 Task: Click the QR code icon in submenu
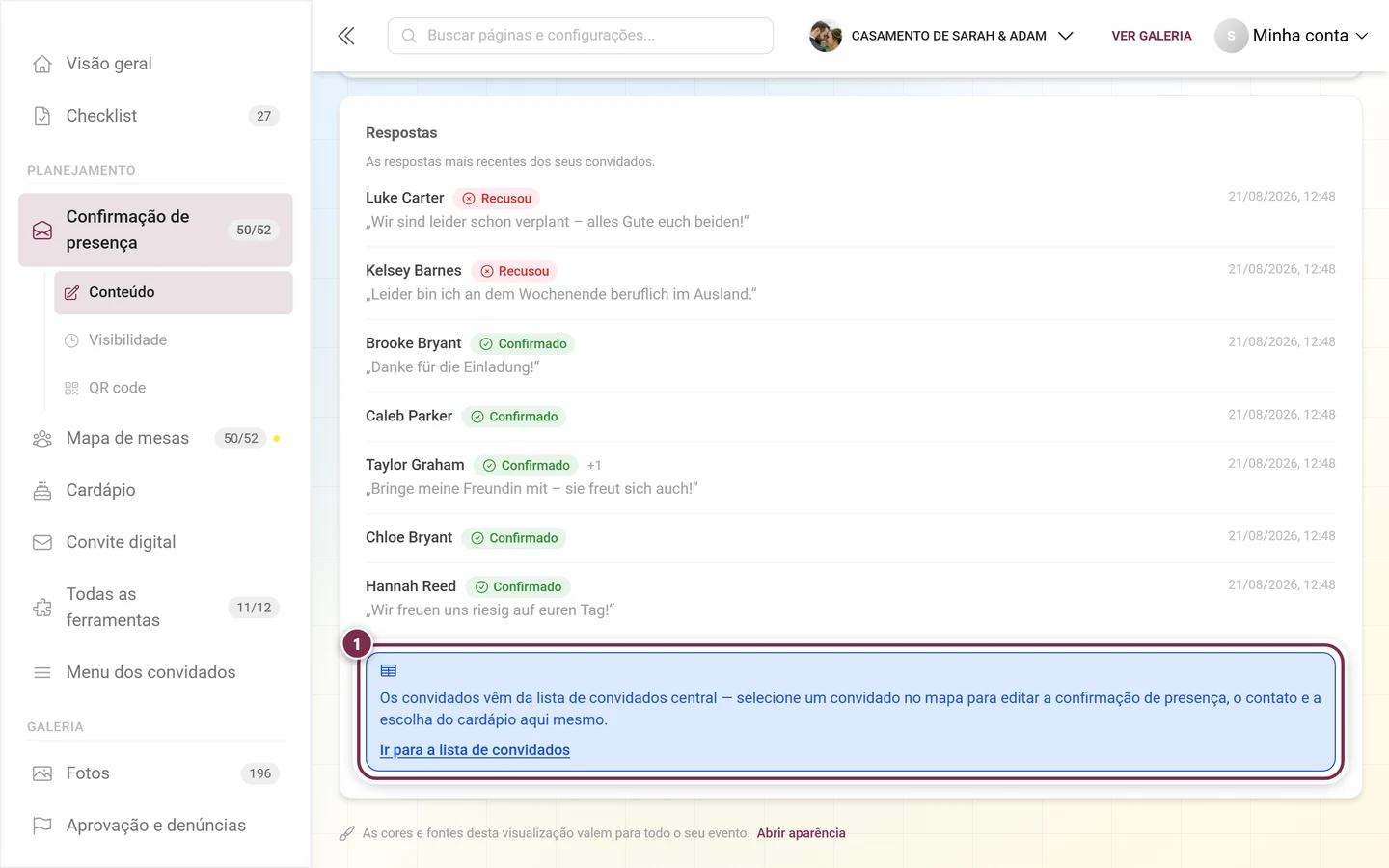point(71,388)
